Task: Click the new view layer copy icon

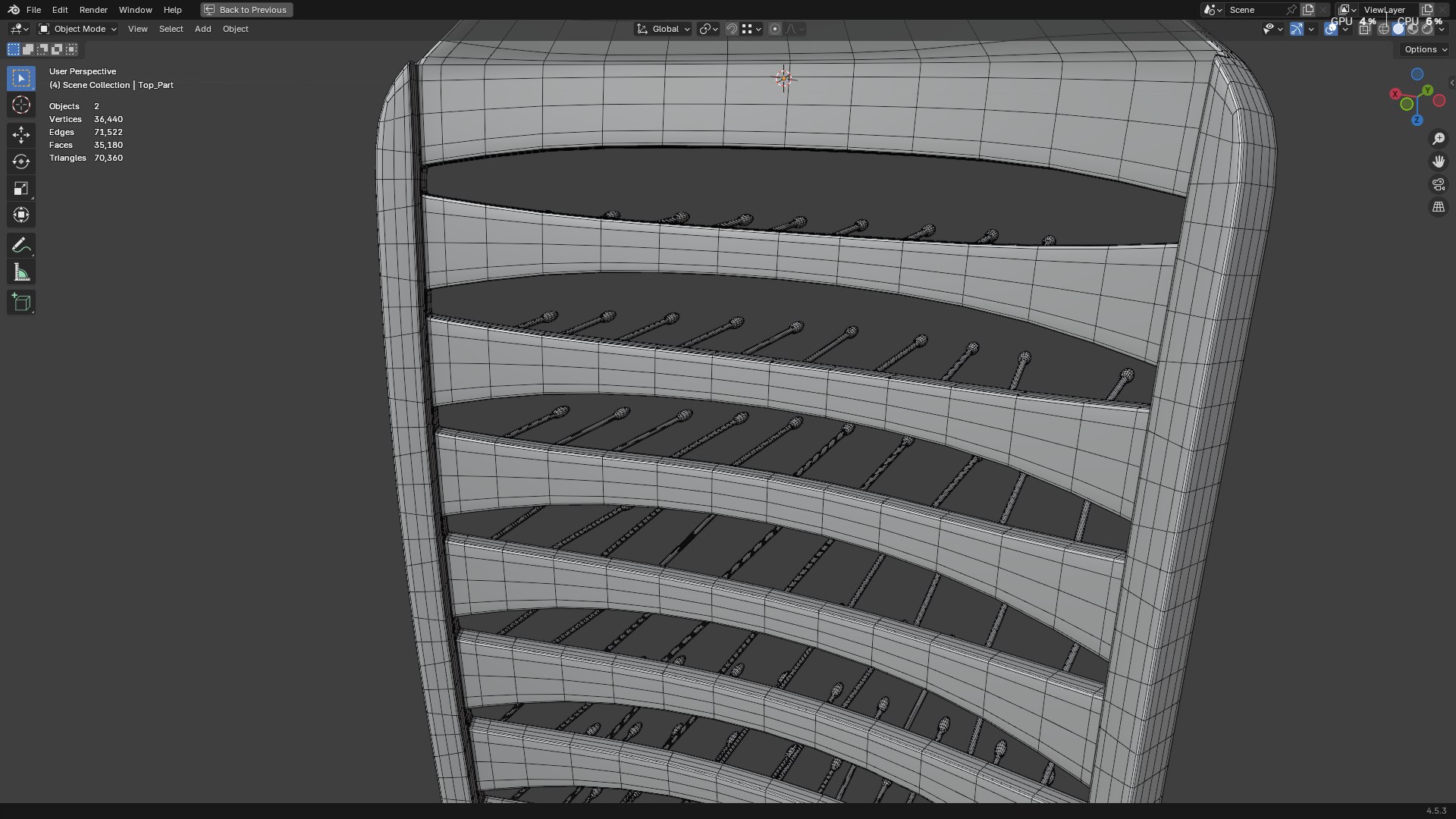Action: tap(1427, 10)
